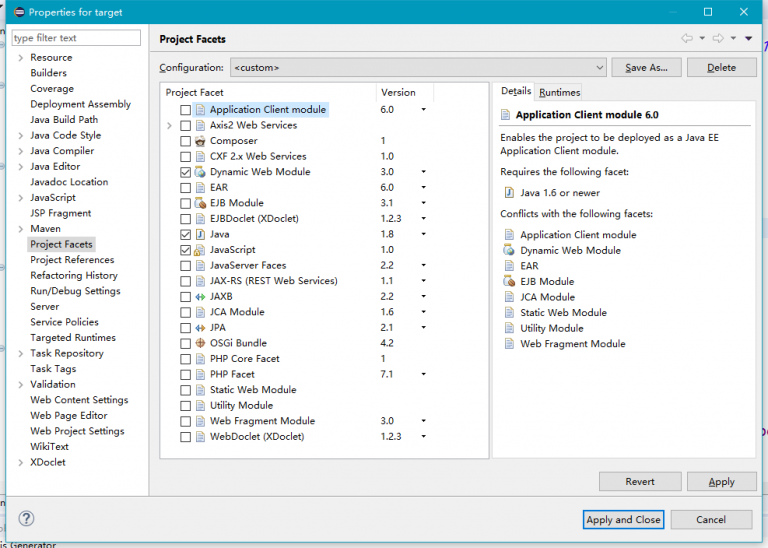Open Deployment Assembly page

(80, 104)
